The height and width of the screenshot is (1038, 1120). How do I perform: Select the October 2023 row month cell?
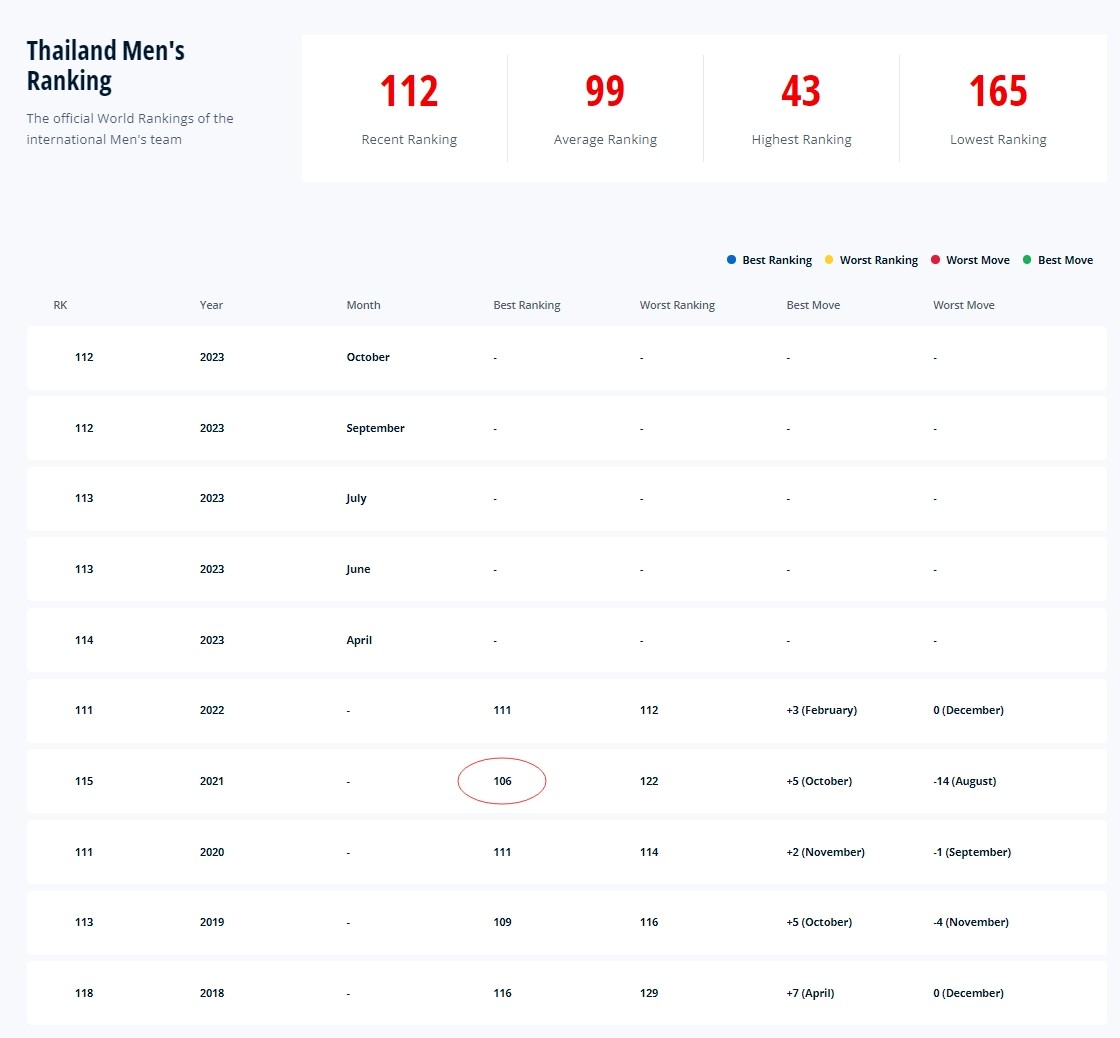tap(368, 357)
